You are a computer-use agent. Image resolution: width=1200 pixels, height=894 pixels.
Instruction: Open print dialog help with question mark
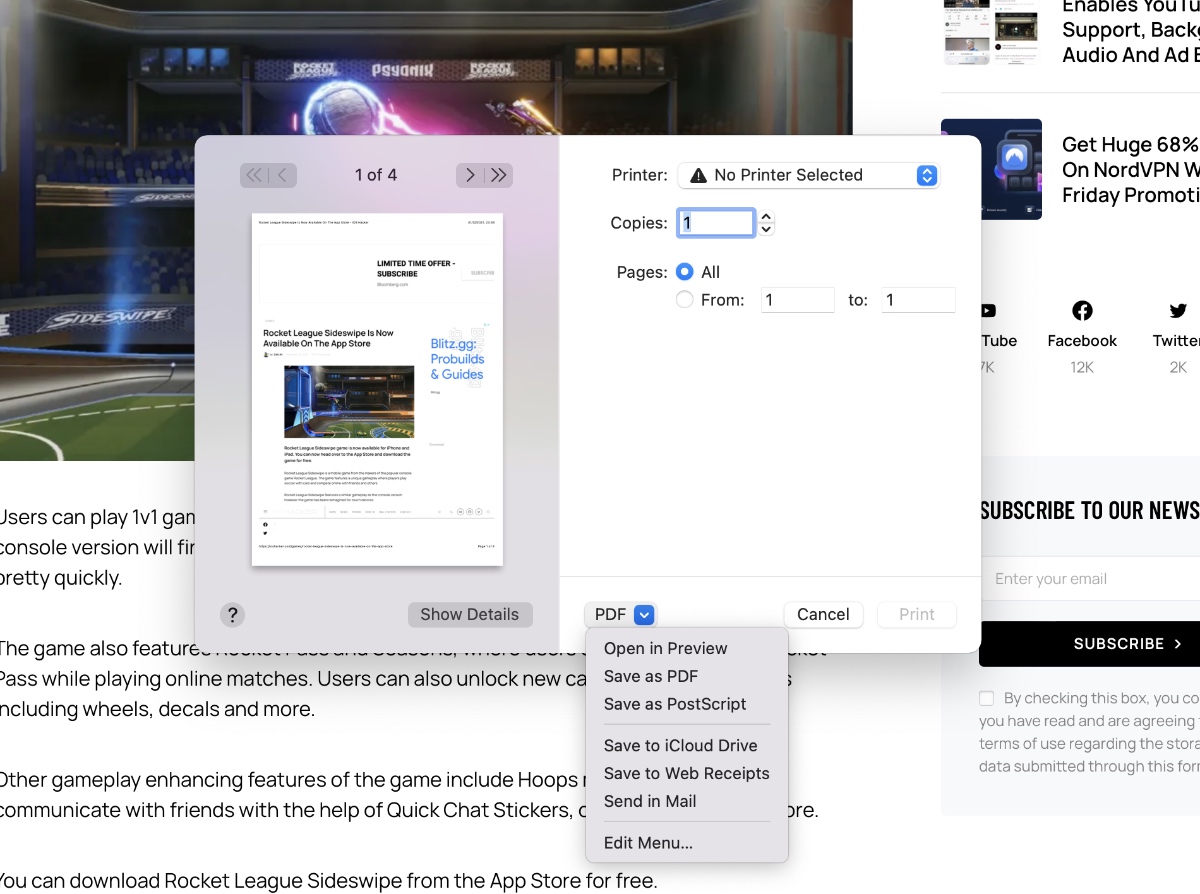click(232, 615)
